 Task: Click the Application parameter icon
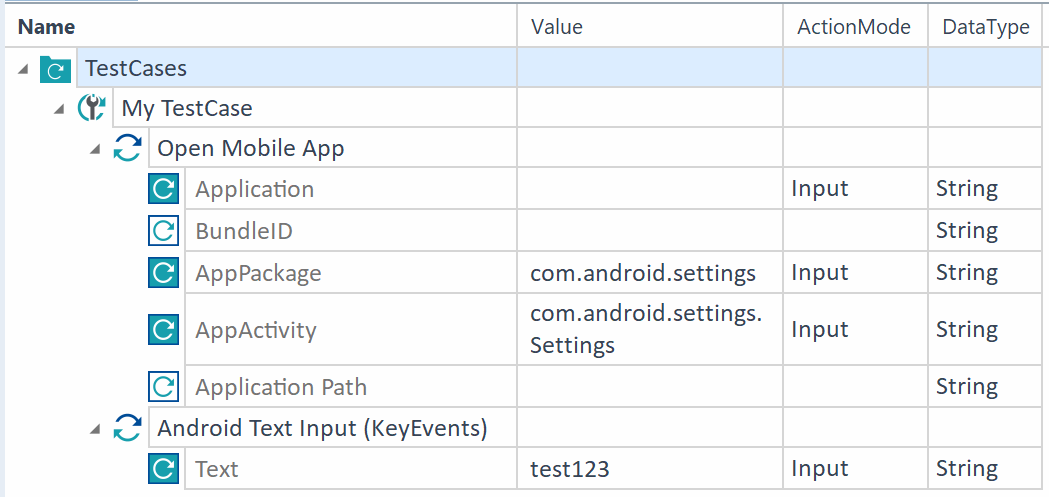163,189
